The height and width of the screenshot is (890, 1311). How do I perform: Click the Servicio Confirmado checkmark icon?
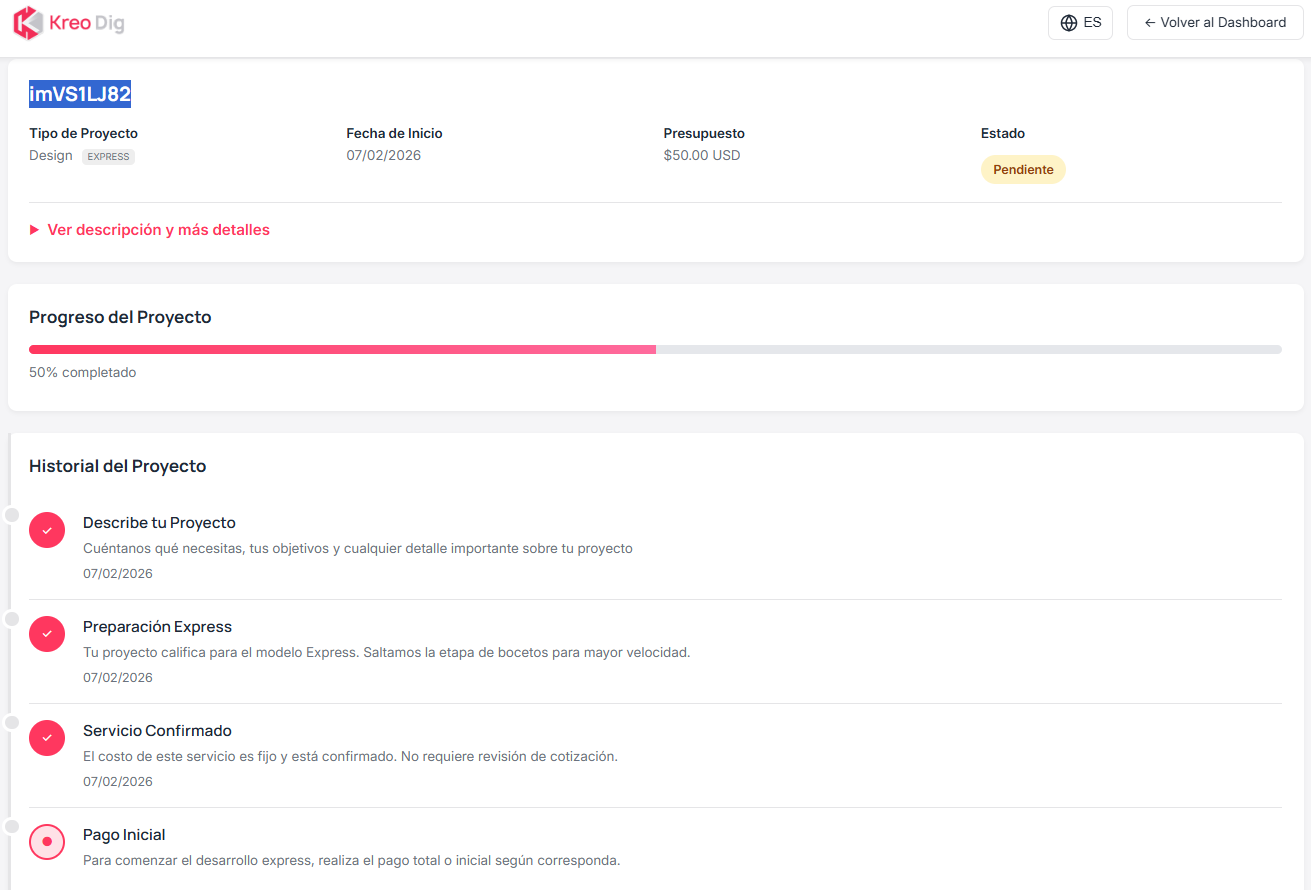point(47,738)
